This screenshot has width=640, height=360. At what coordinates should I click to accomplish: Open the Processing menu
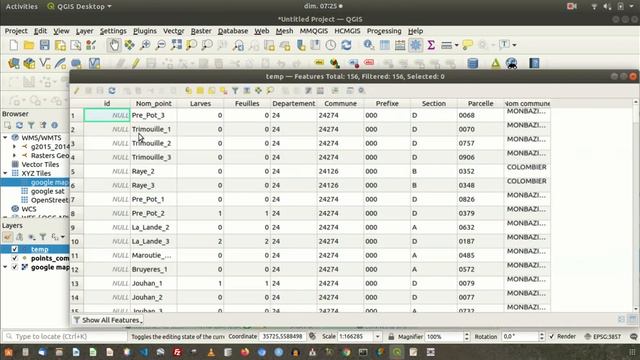coord(384,31)
